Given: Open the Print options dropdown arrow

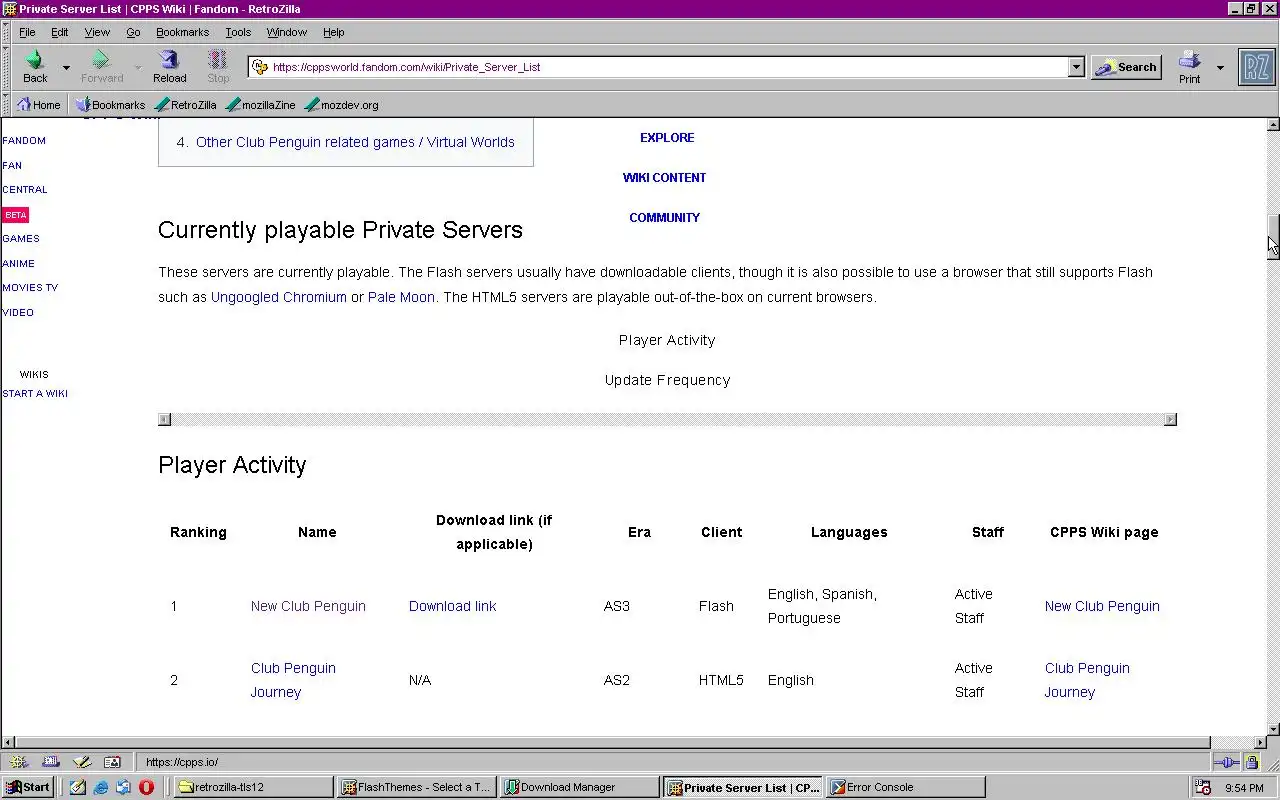Looking at the screenshot, I should [1220, 67].
